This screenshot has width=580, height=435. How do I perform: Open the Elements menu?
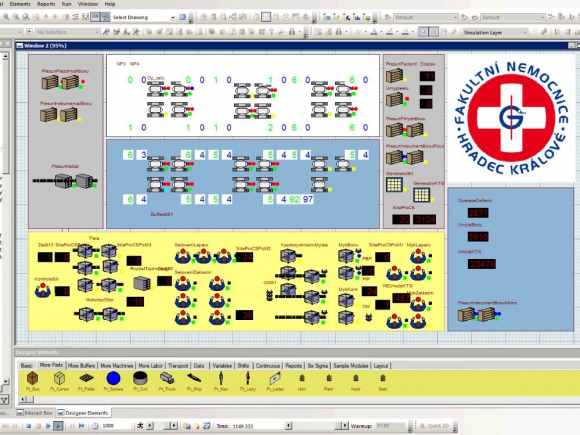(20, 4)
